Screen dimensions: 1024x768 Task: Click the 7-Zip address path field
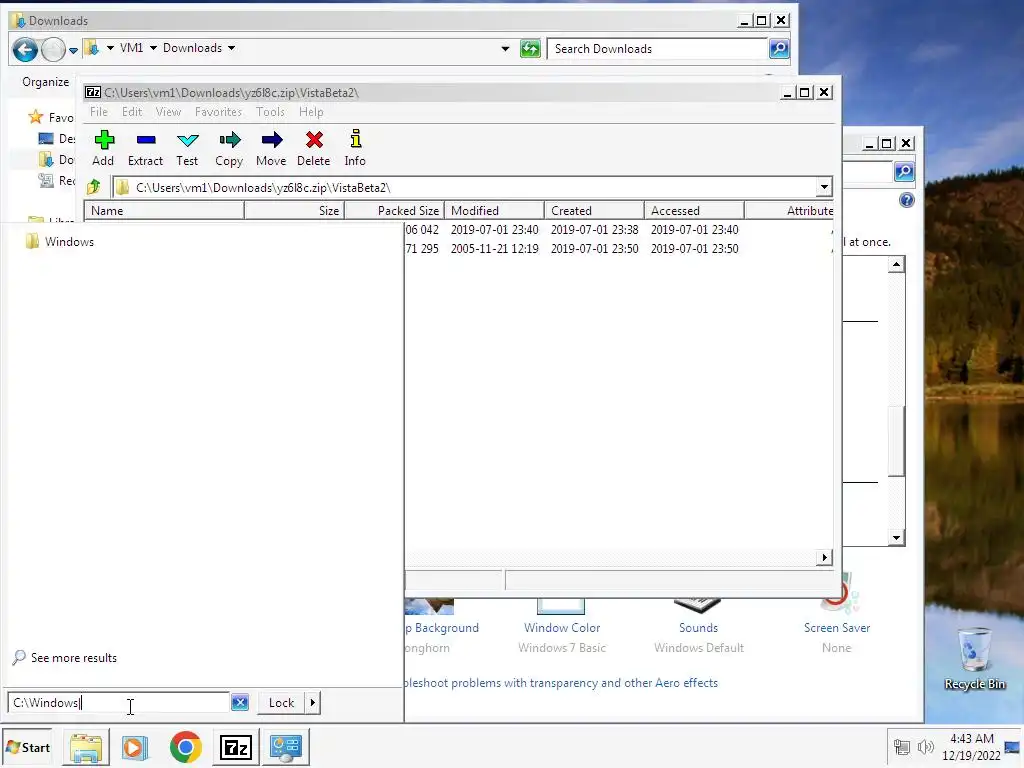[464, 187]
